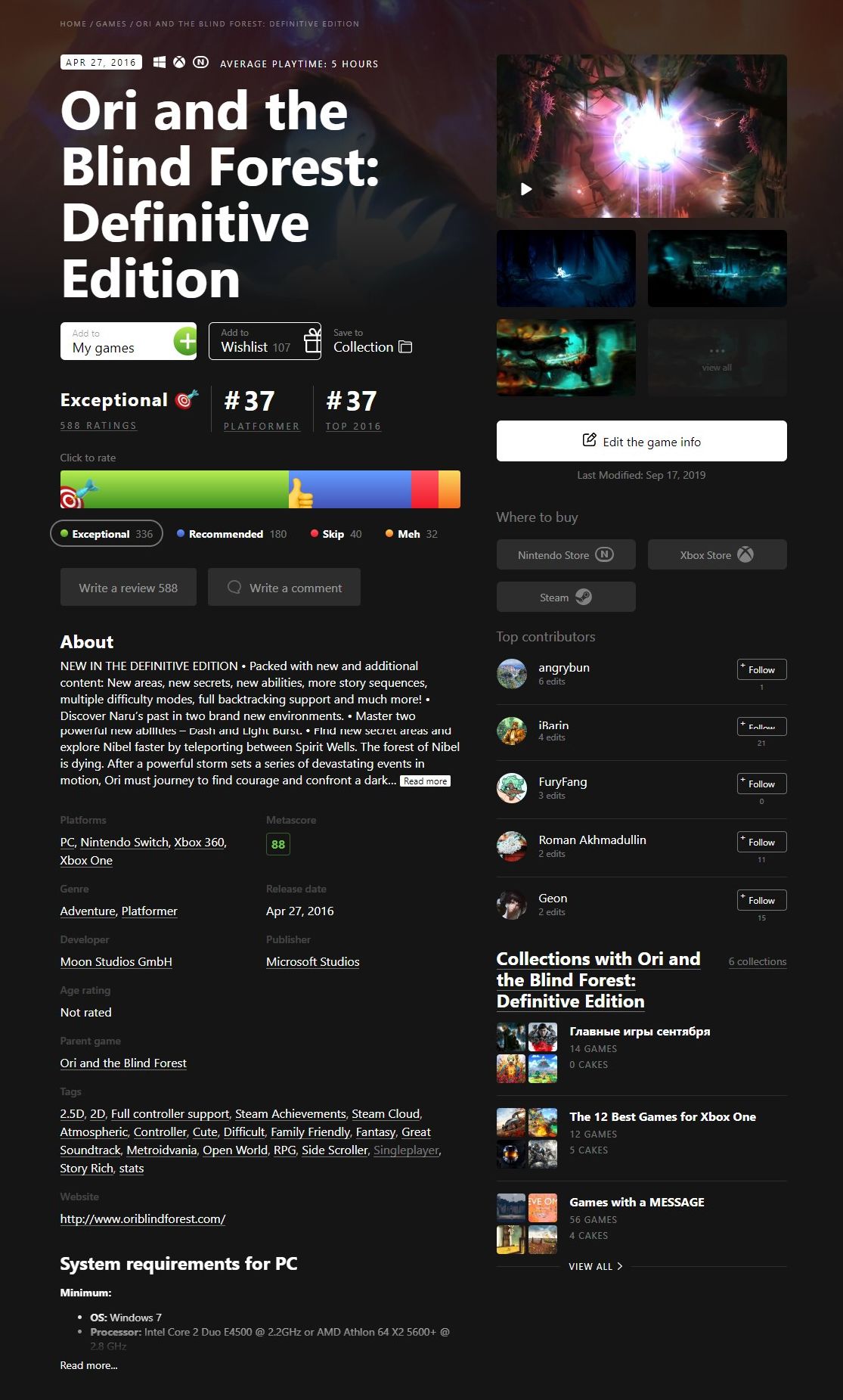Open the blue cave screenshot thumbnail
The image size is (843, 1400).
566,269
